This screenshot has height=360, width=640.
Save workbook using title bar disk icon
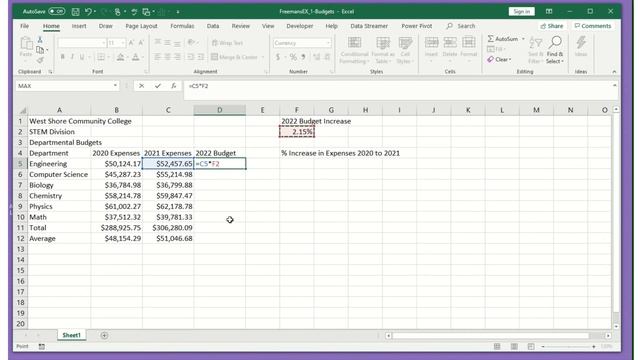point(75,12)
